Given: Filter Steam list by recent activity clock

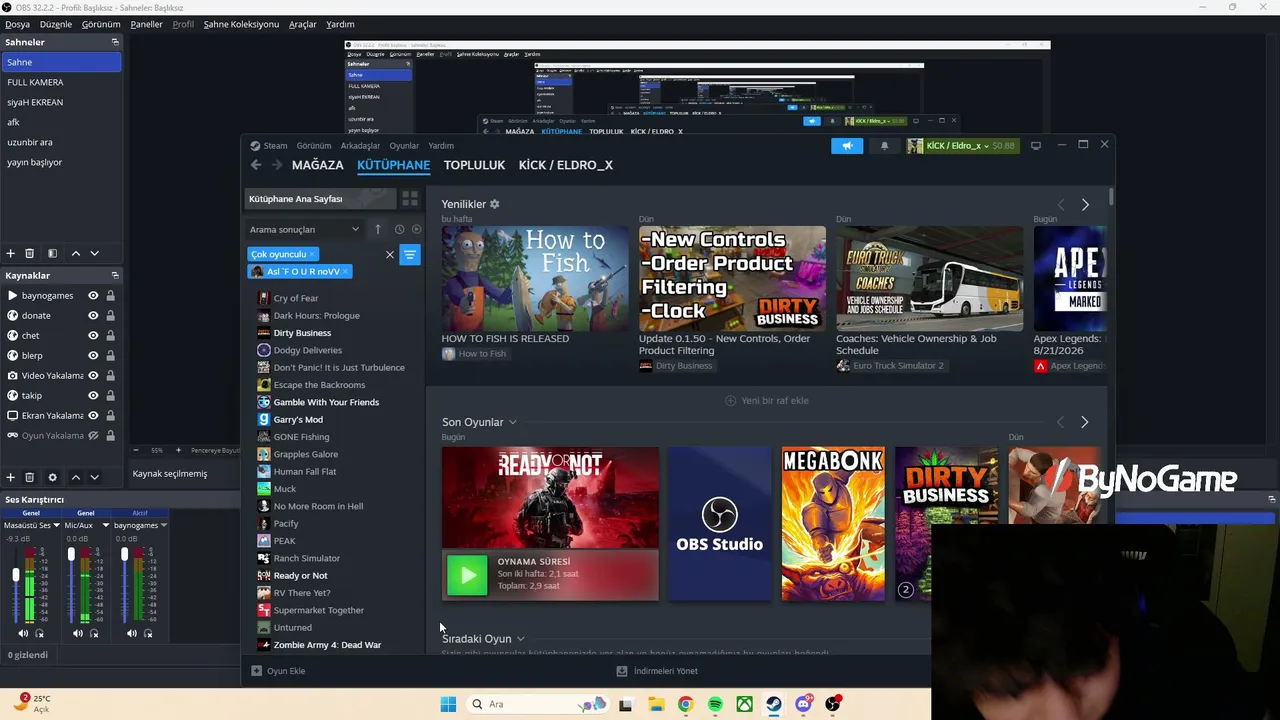Looking at the screenshot, I should 399,229.
